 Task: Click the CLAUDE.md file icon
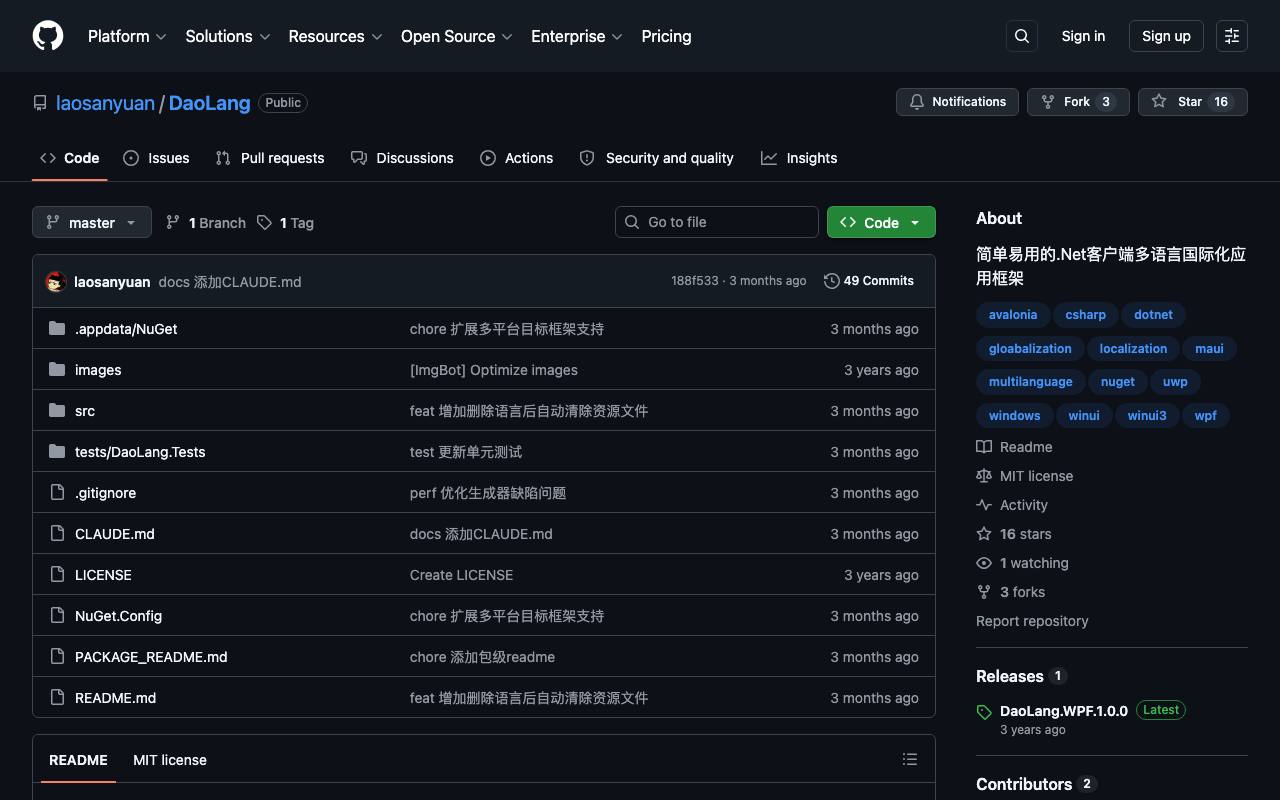coord(57,533)
